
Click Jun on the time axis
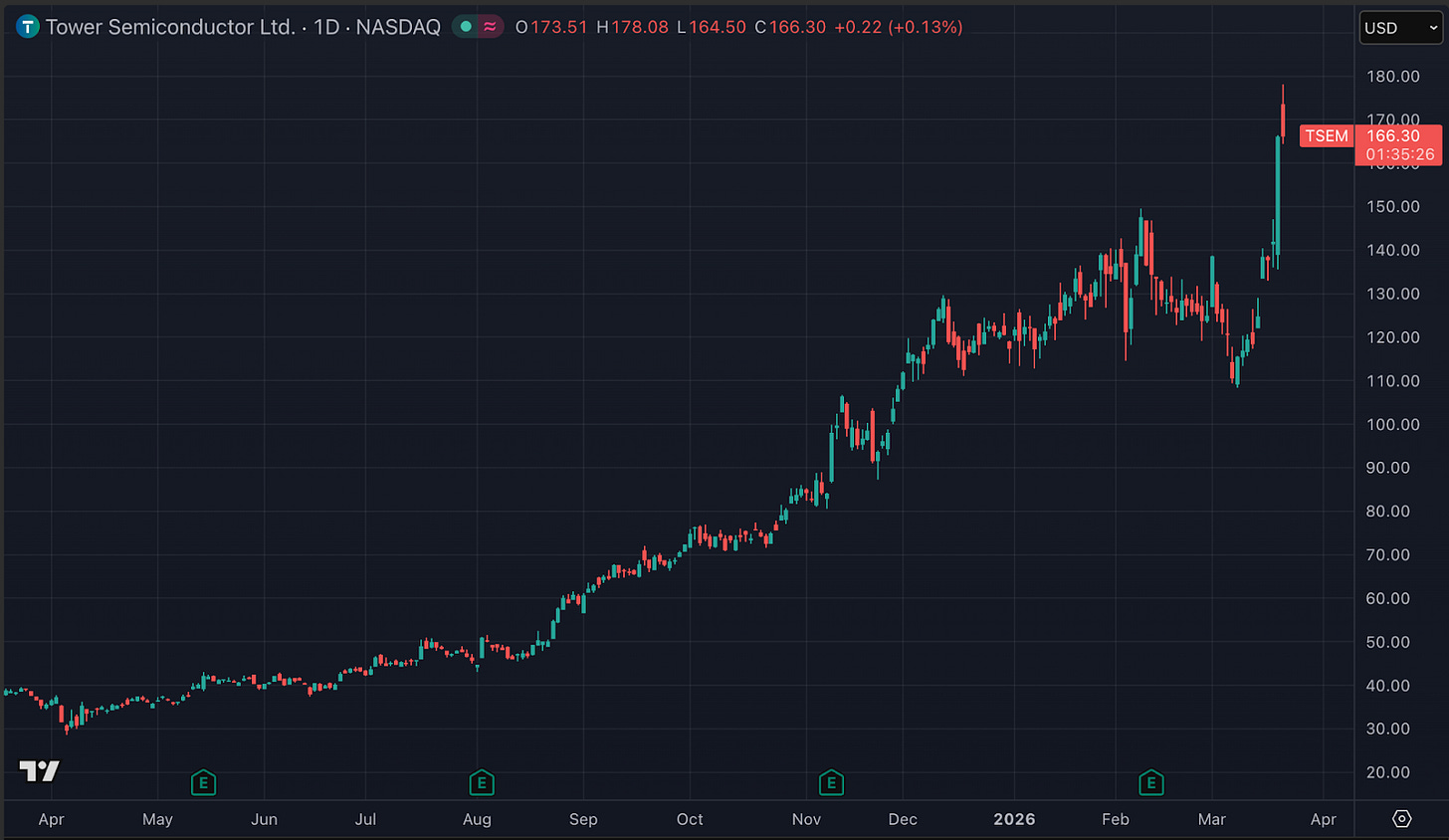[264, 819]
